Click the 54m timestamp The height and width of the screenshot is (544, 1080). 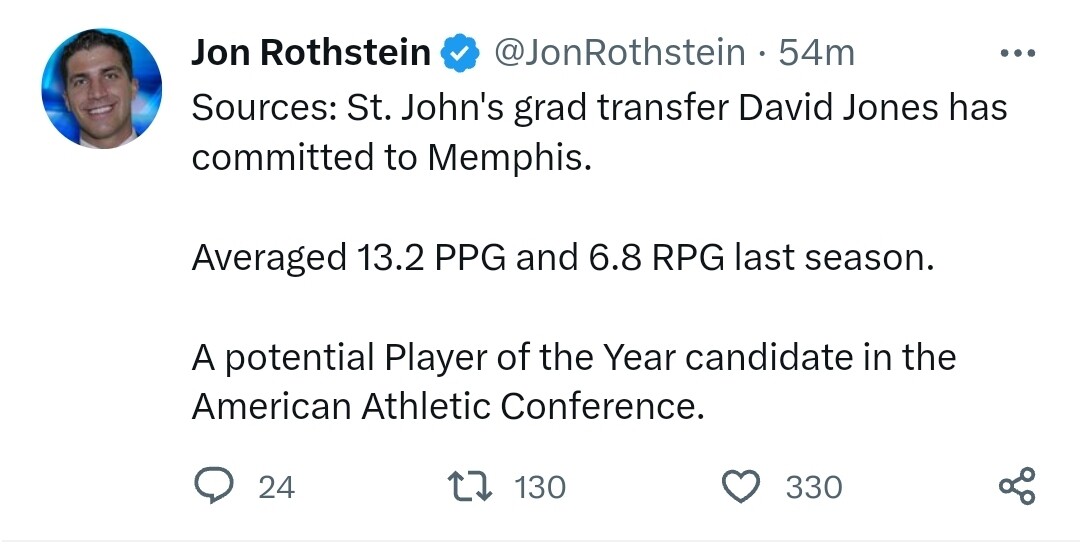tap(816, 53)
